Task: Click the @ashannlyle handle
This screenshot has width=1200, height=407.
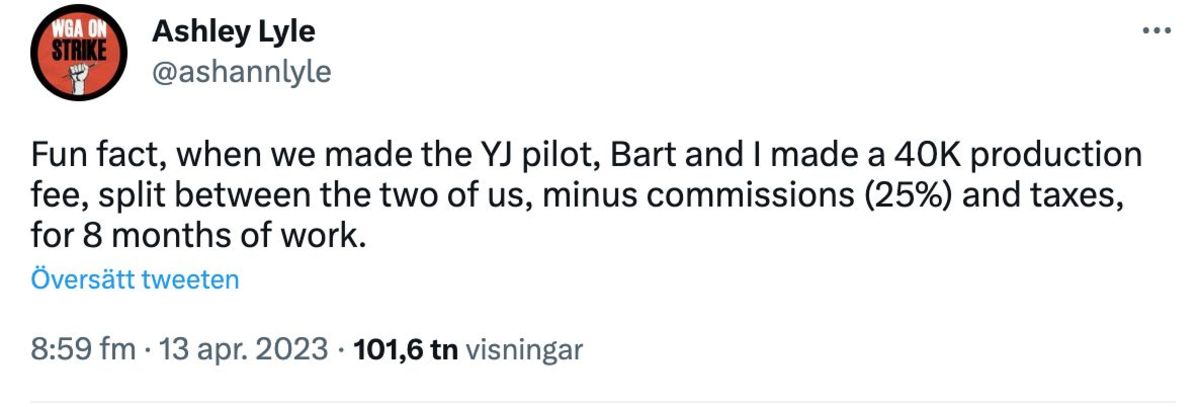Action: tap(241, 71)
